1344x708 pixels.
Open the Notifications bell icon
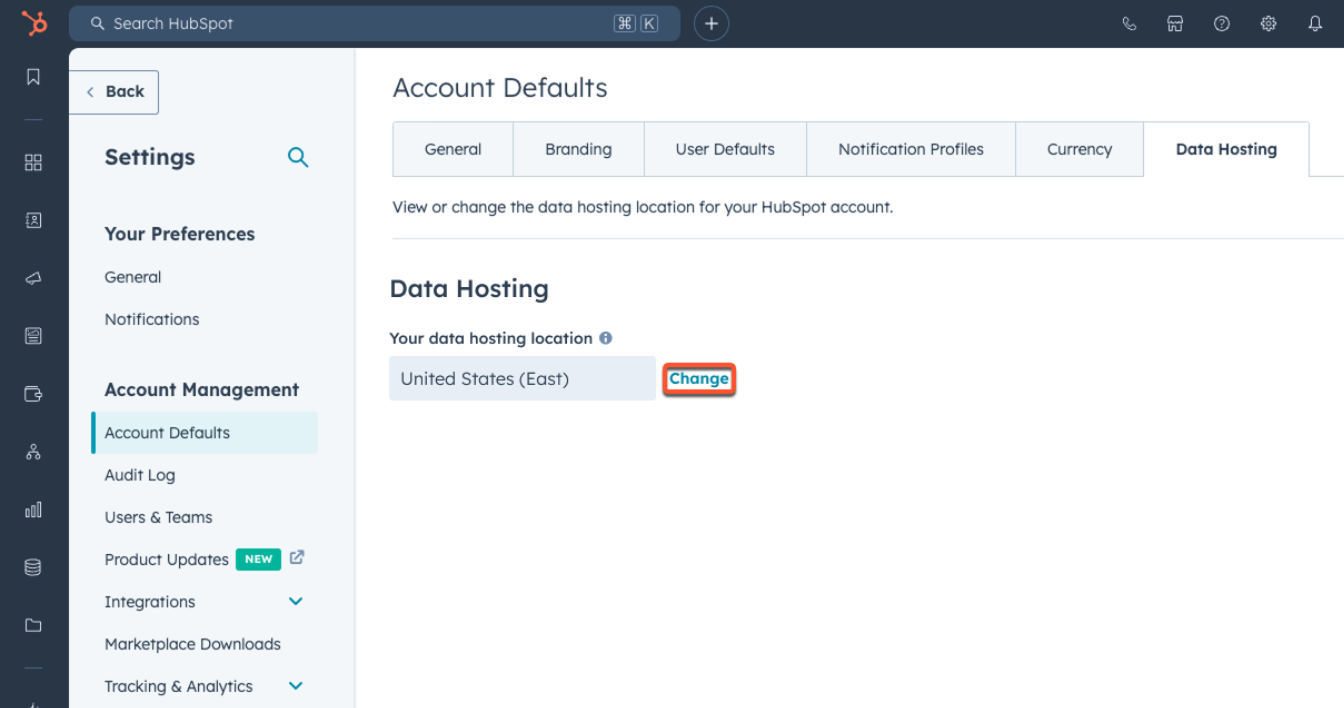point(1315,24)
